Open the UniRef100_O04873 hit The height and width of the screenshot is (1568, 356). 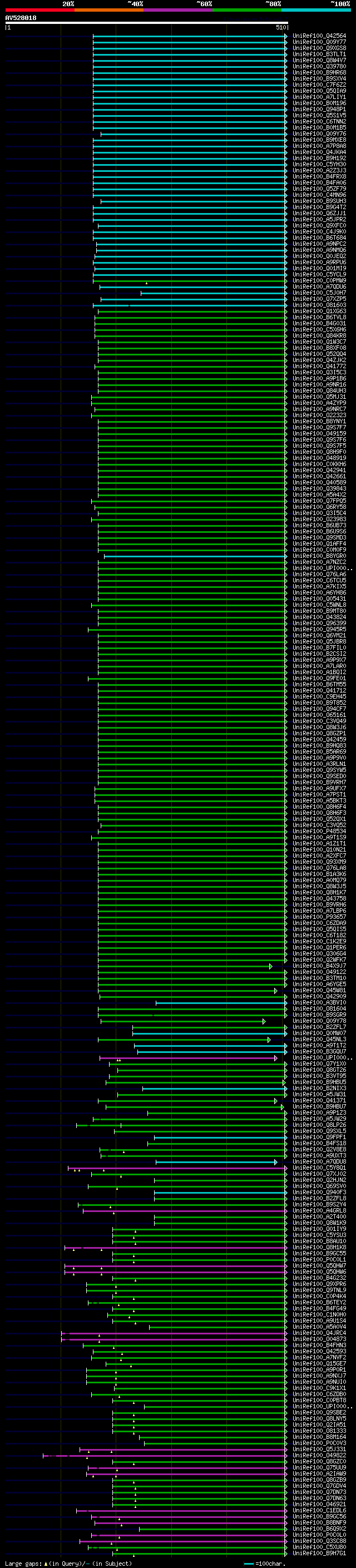click(319, 1339)
